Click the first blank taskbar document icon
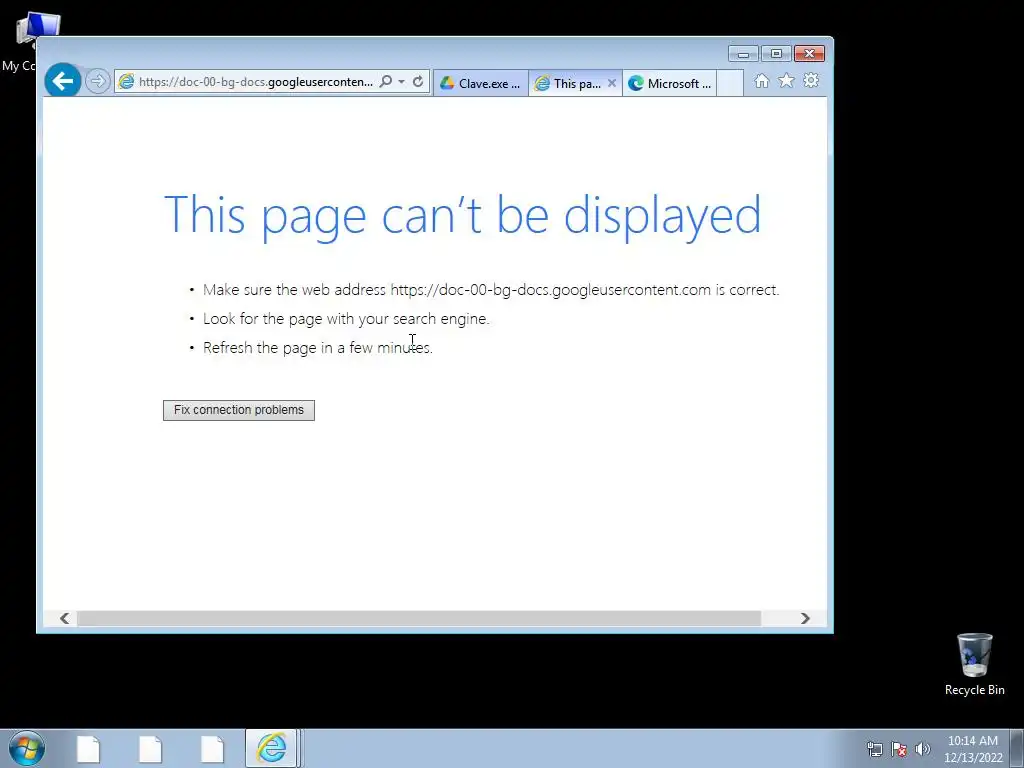Screen dimensions: 1024x768 pos(88,749)
